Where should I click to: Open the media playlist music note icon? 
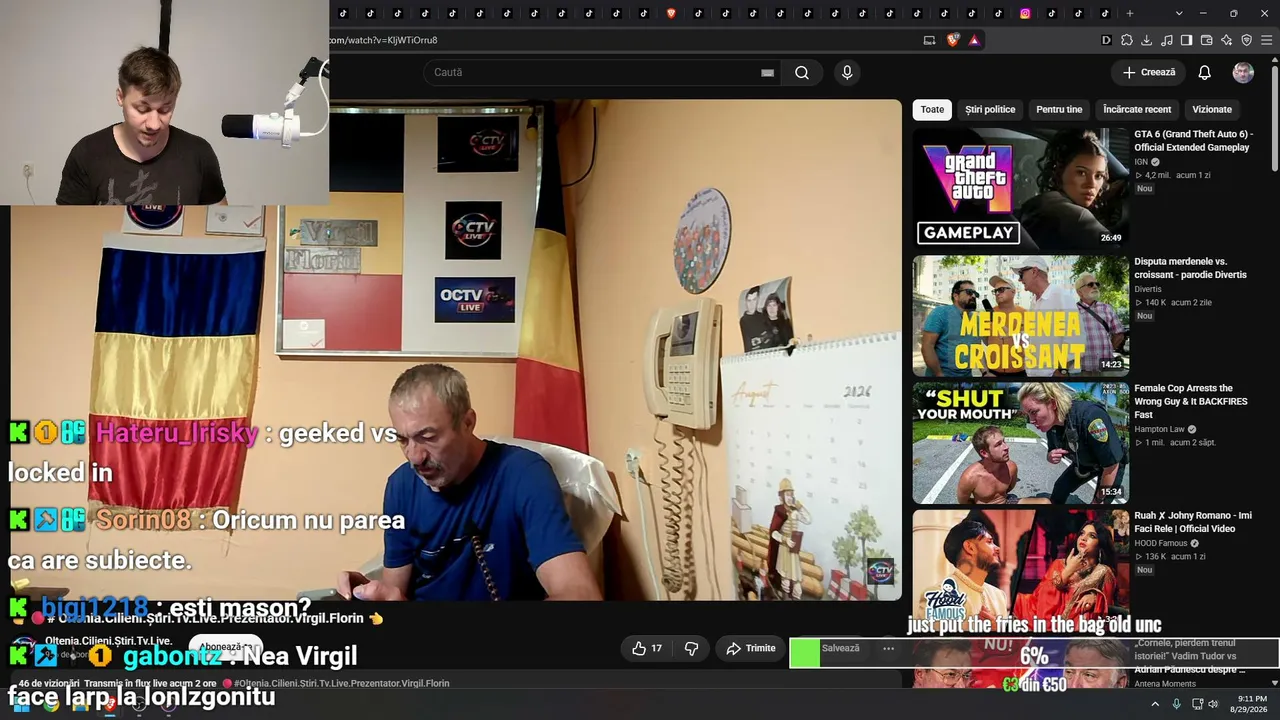coord(1166,40)
